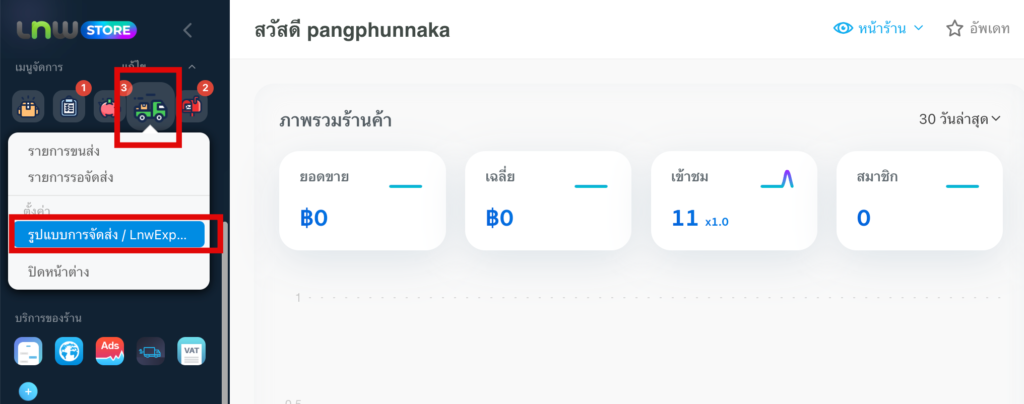The height and width of the screenshot is (404, 1024).
Task: Select รายการรอจัดส่ง menu item
Action: coord(71,178)
